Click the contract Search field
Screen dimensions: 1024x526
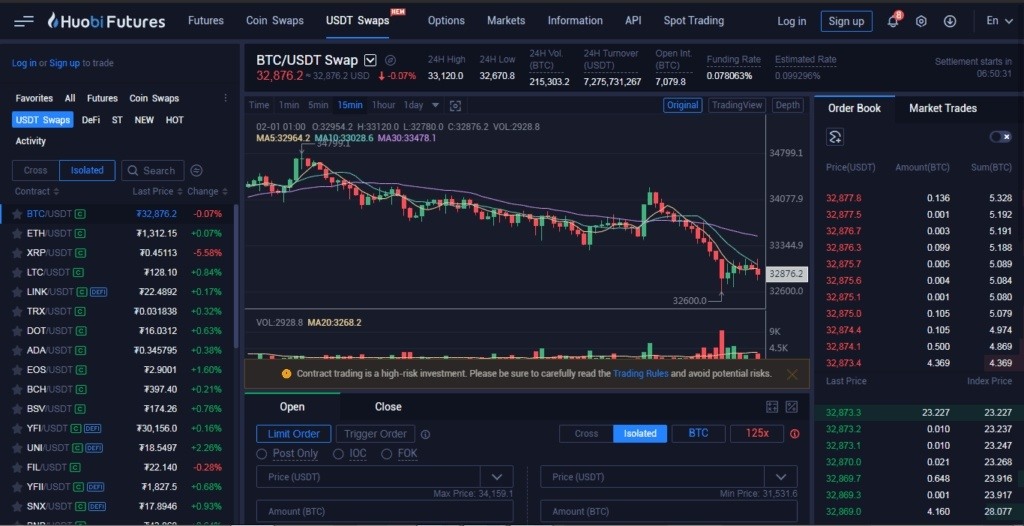[x=153, y=171]
